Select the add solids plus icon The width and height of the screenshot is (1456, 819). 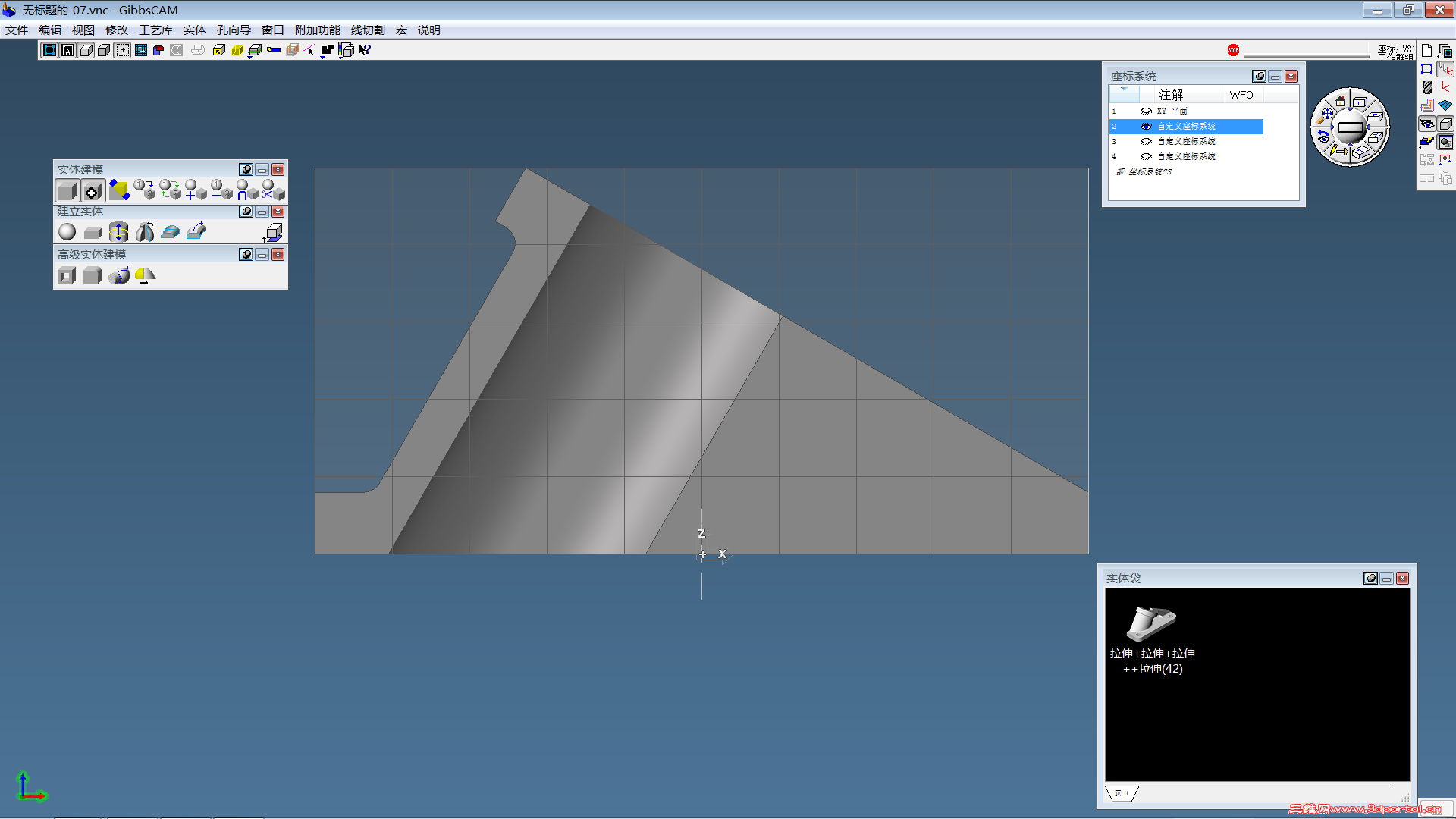point(195,190)
